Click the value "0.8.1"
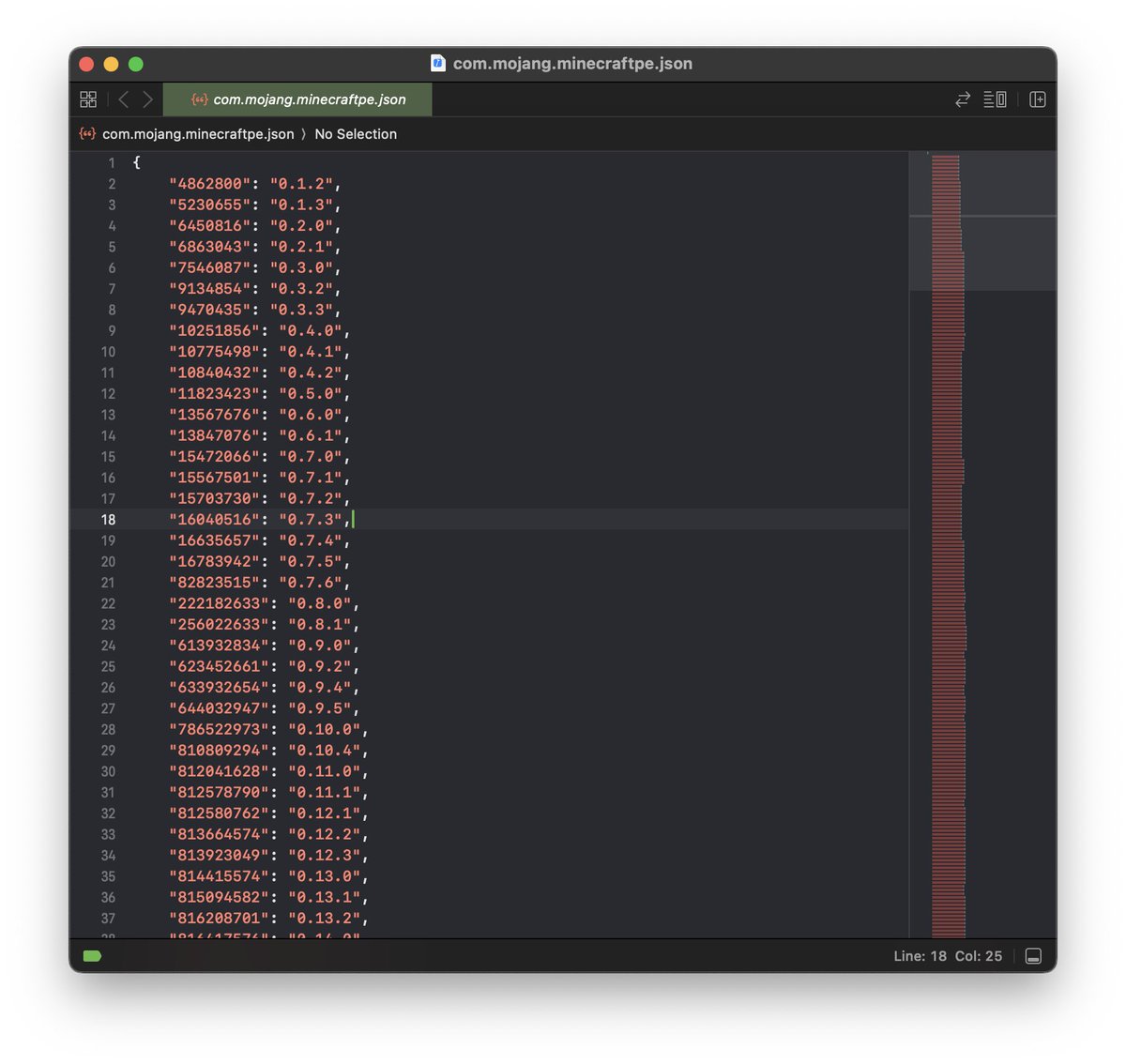Viewport: 1126px width, 1064px height. 320,625
